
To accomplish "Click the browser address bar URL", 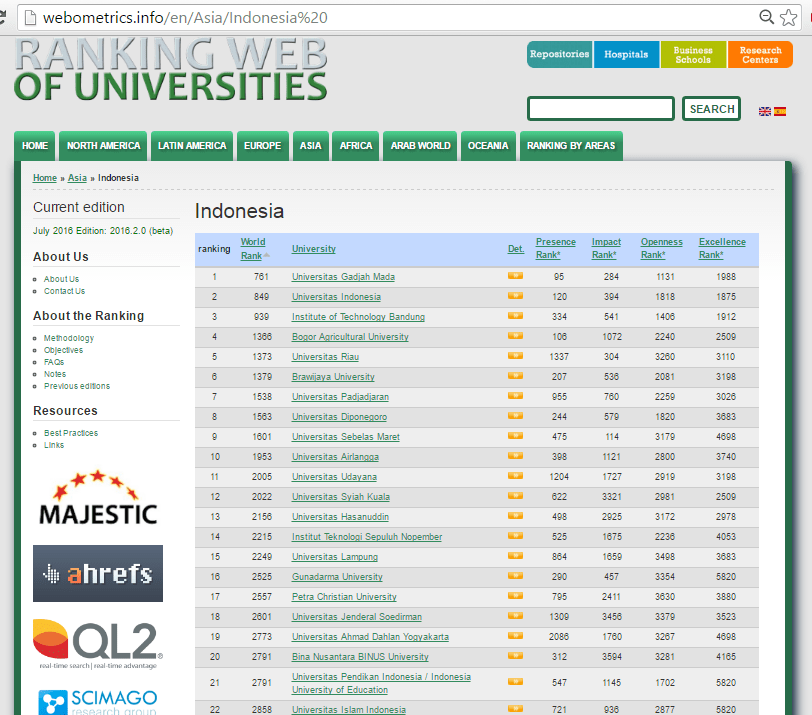I will click(185, 18).
